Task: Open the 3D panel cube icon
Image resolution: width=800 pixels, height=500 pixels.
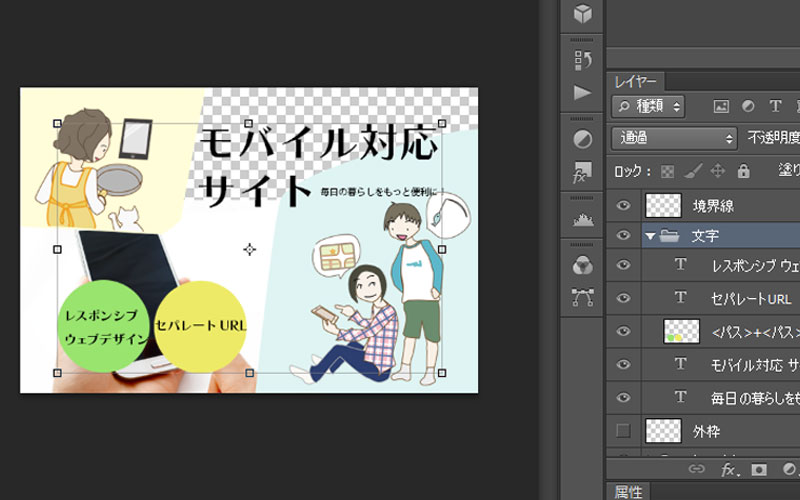Action: pyautogui.click(x=582, y=13)
